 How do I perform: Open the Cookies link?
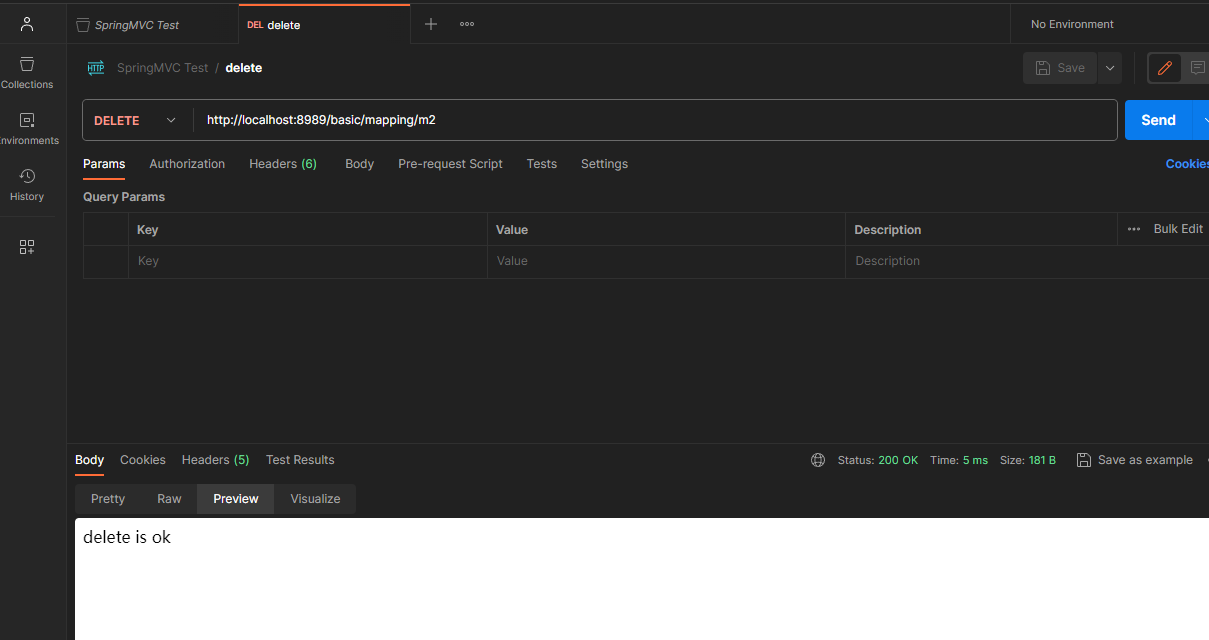(1187, 164)
